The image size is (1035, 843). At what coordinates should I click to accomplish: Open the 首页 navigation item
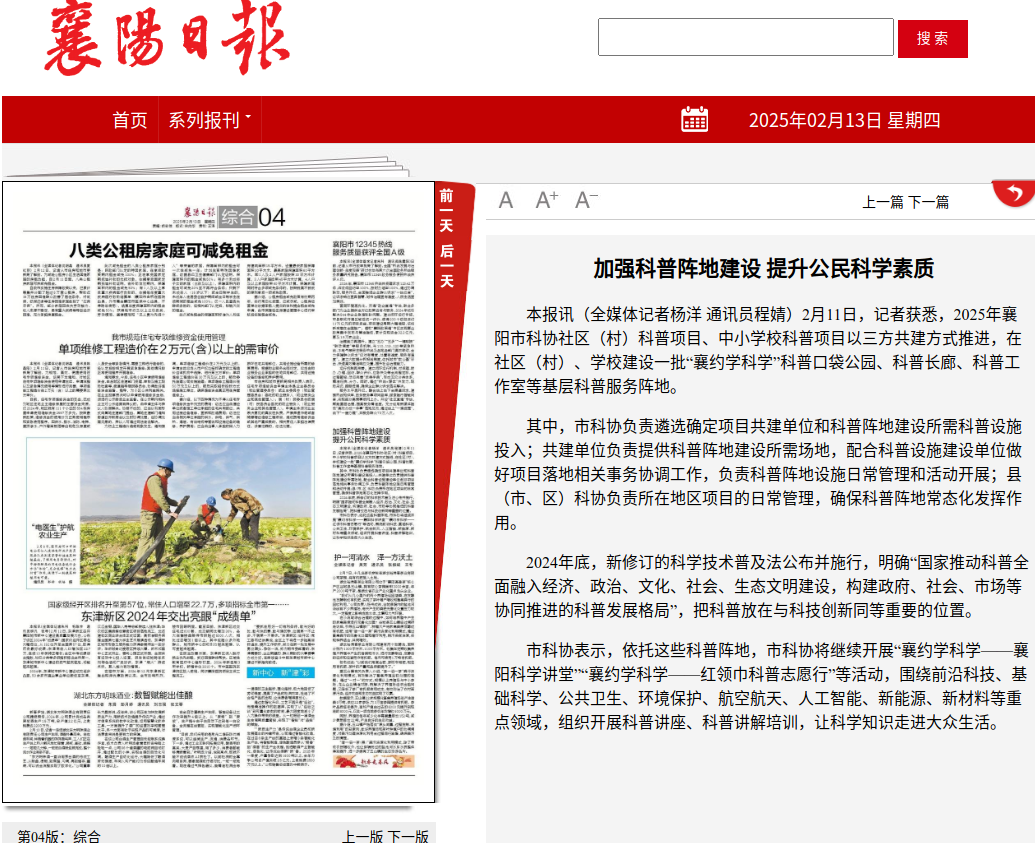[130, 120]
